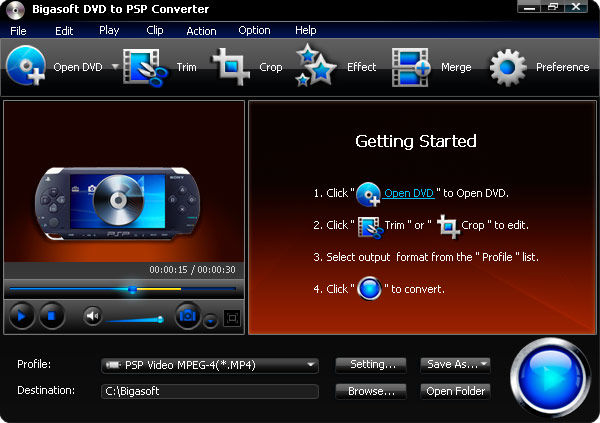600x423 pixels.
Task: Click the preview seek bar handle
Action: click(132, 289)
